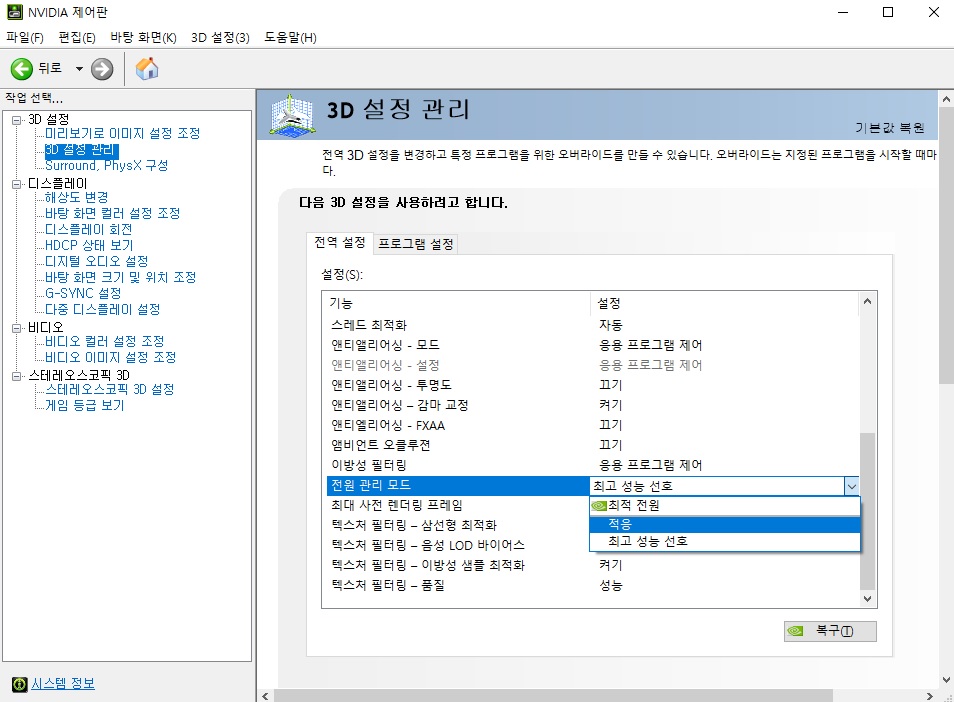Select 텍스처 필터링 – 삼선형 최적화 row
The width and height of the screenshot is (954, 702).
tap(458, 526)
